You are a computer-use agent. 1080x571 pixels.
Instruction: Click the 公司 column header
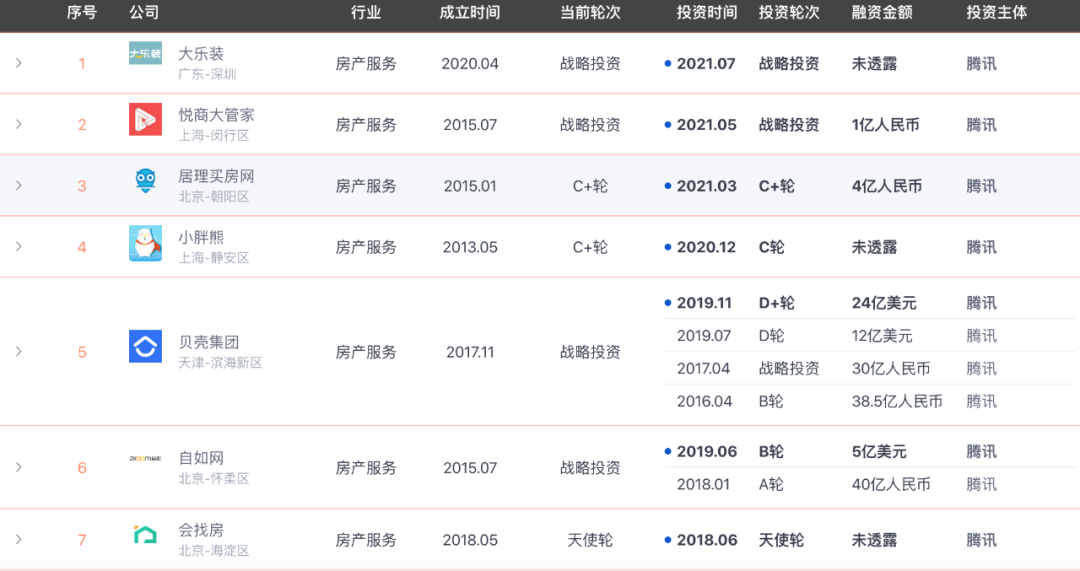(144, 12)
